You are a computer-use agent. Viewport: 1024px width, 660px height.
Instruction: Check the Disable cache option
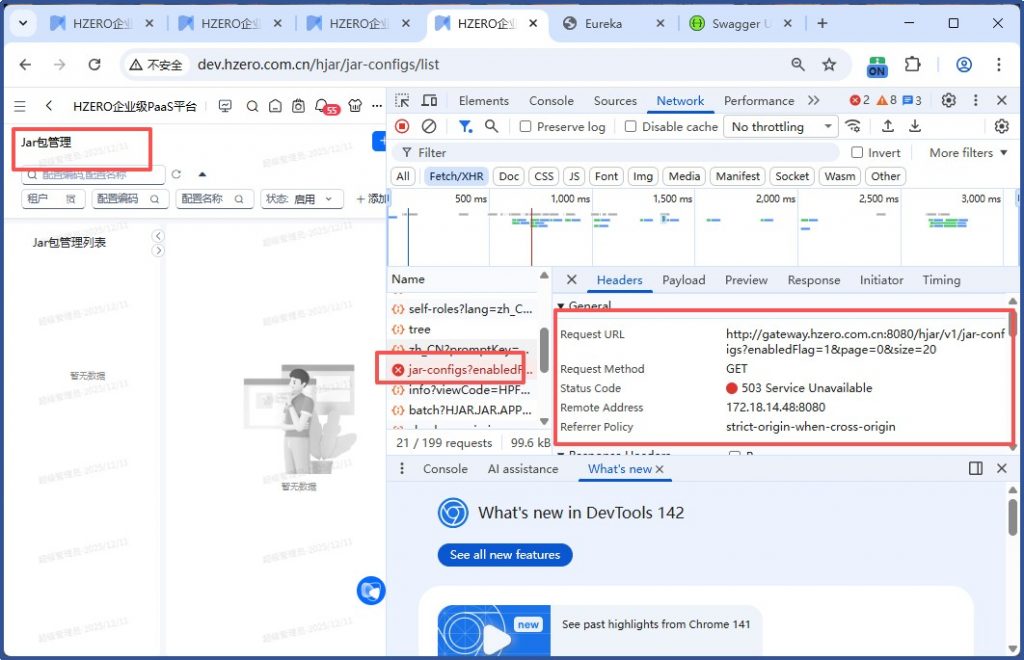coord(631,127)
